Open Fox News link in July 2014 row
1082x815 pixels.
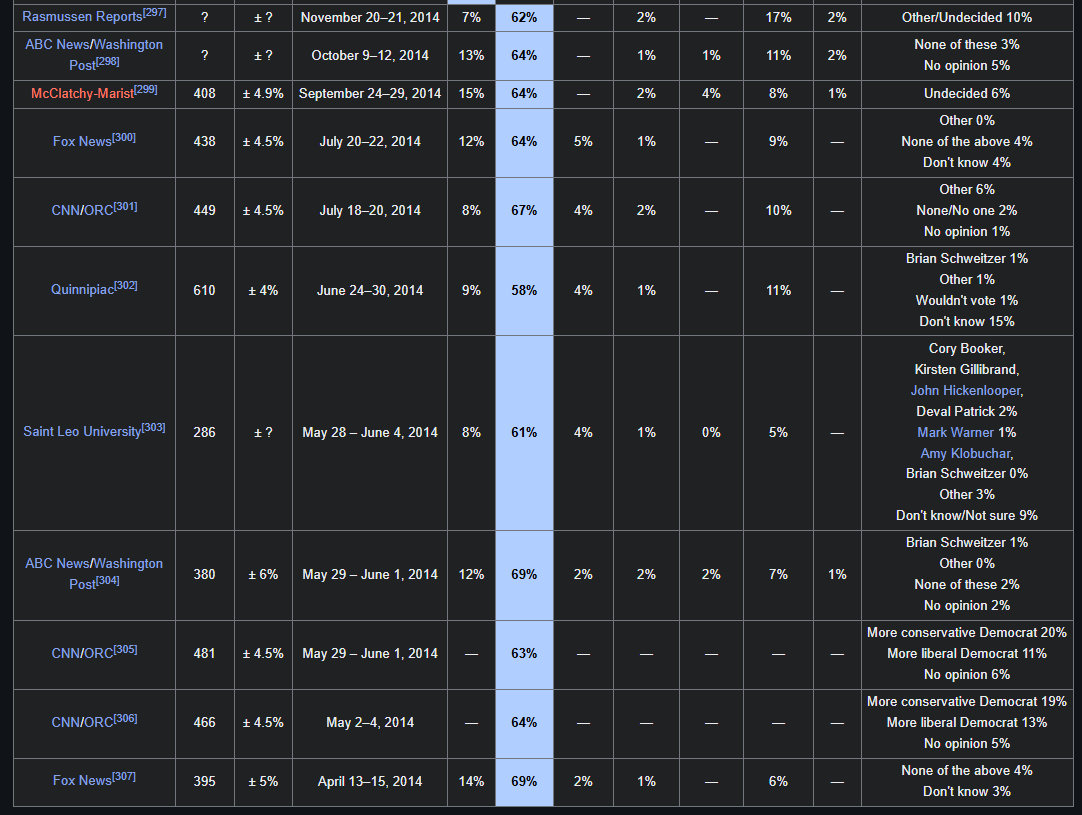click(82, 141)
